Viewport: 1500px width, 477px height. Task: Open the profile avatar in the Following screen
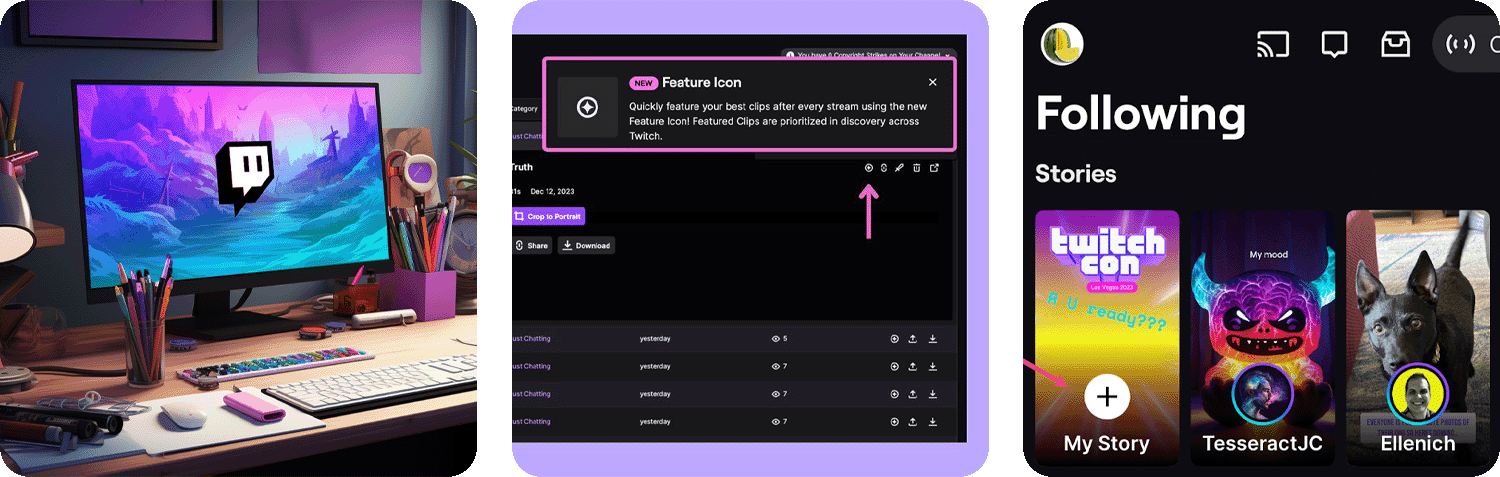[x=1062, y=44]
